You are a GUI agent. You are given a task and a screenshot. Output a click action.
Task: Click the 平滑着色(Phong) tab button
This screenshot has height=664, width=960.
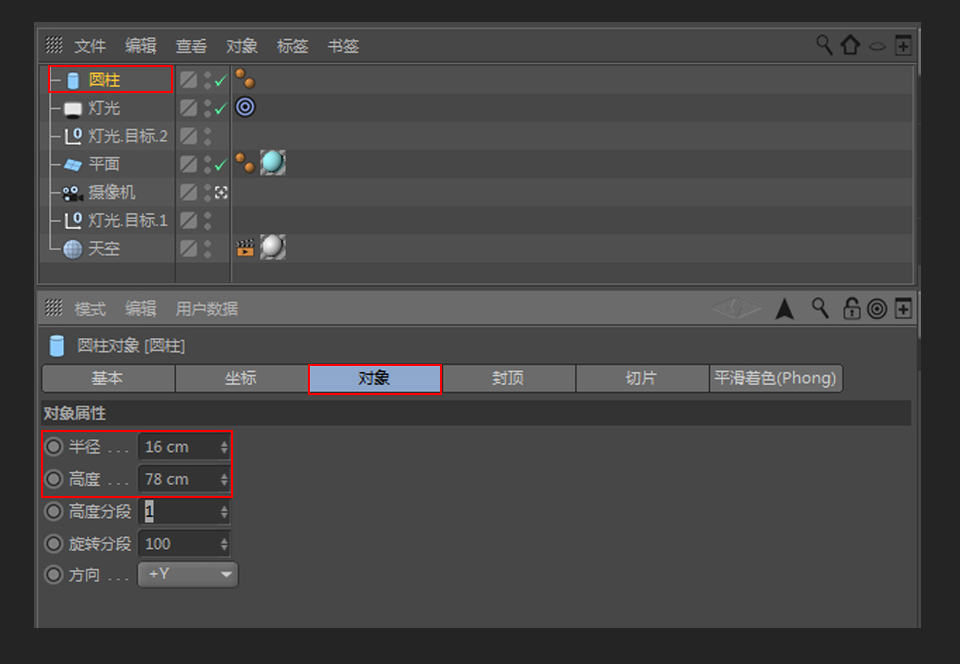pos(775,379)
